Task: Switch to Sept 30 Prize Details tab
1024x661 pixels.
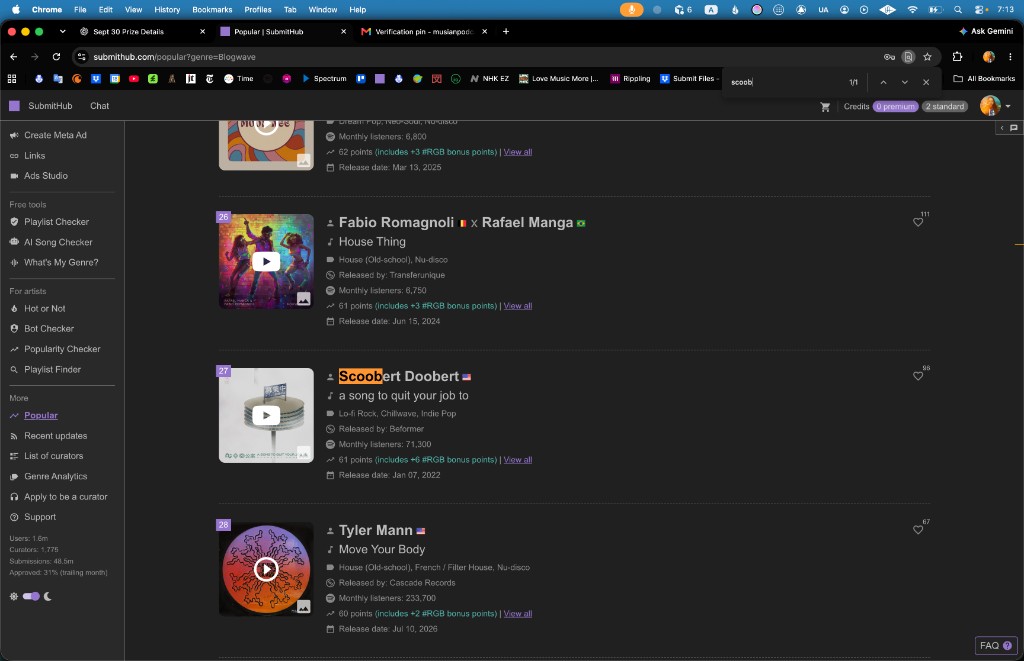Action: pos(128,31)
